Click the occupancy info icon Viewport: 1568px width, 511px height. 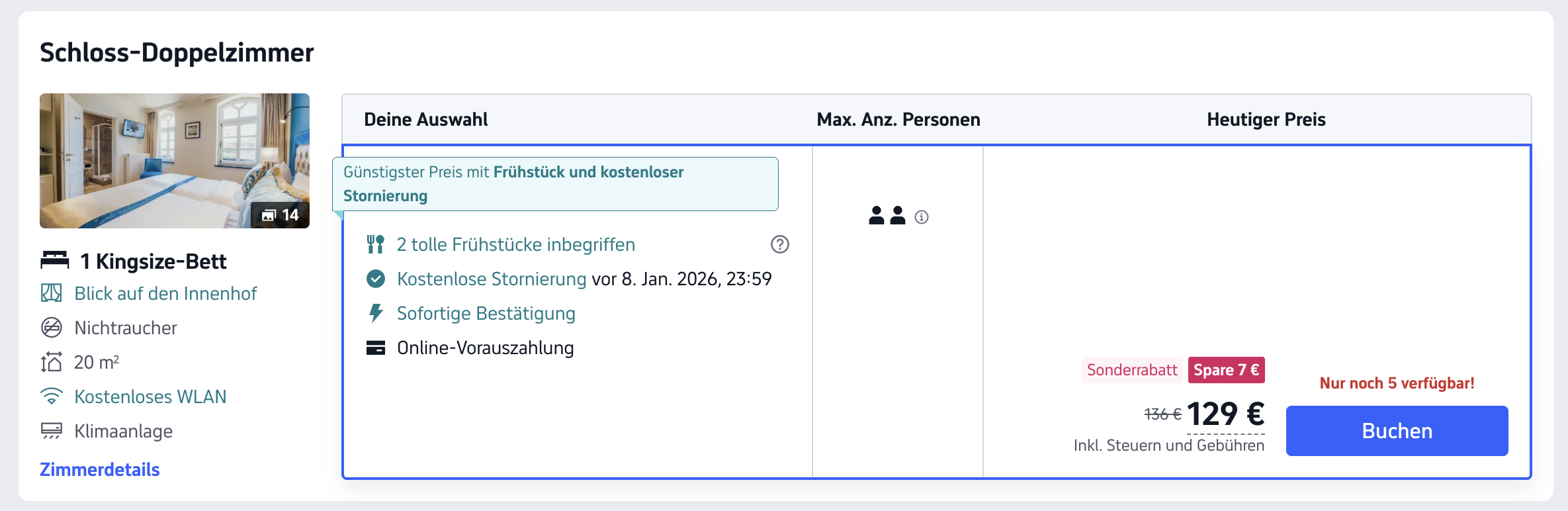922,217
